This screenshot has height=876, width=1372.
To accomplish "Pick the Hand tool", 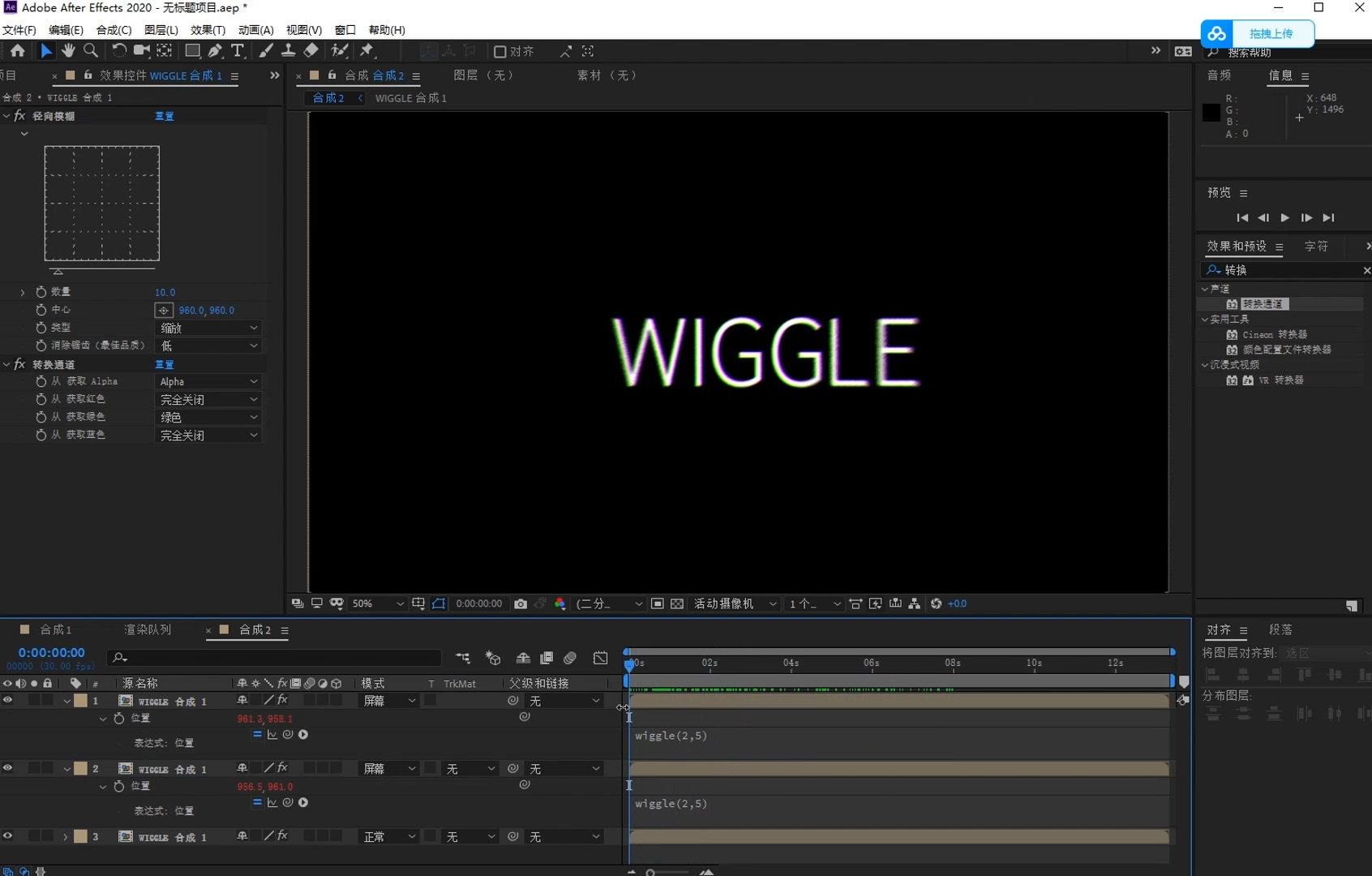I will 68,51.
